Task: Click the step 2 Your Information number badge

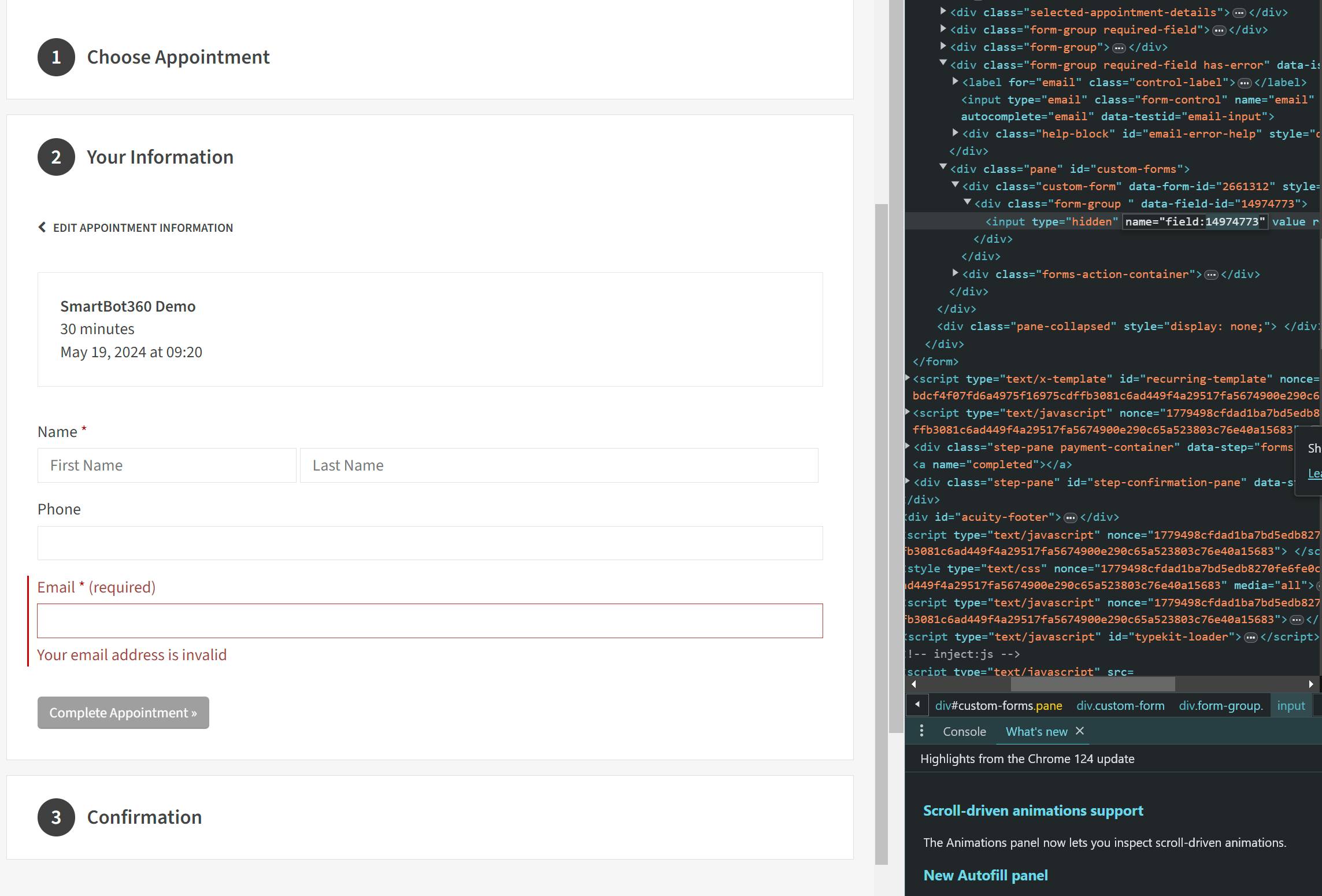Action: (56, 157)
